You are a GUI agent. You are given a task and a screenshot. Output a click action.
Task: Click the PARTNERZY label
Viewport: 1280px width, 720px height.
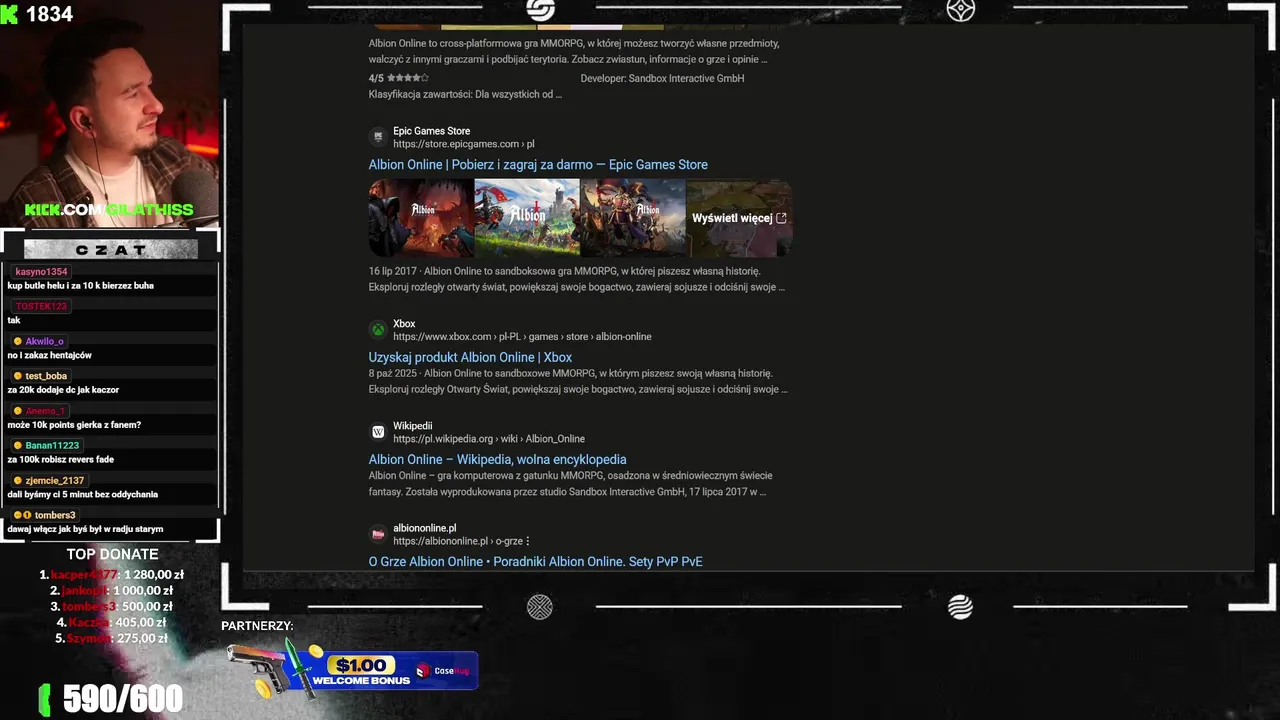coord(257,626)
